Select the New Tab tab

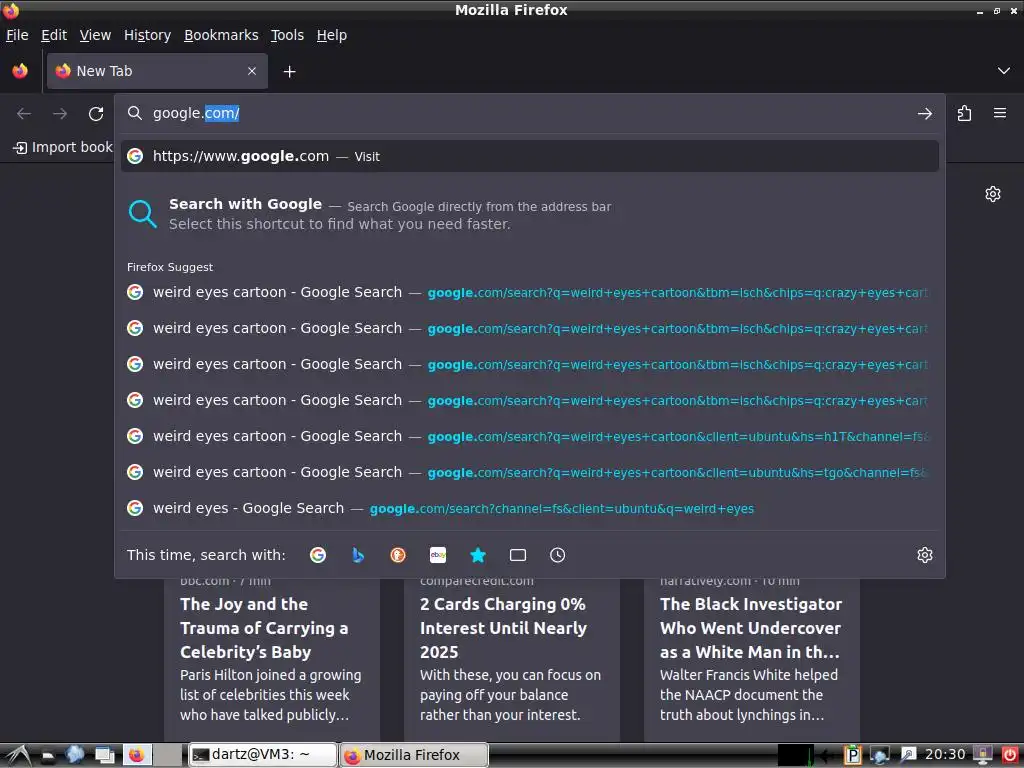point(157,71)
